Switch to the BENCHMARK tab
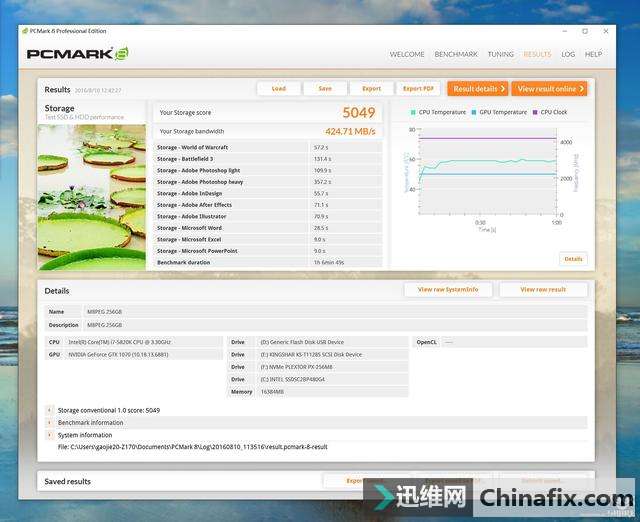The height and width of the screenshot is (522, 640). click(x=456, y=54)
